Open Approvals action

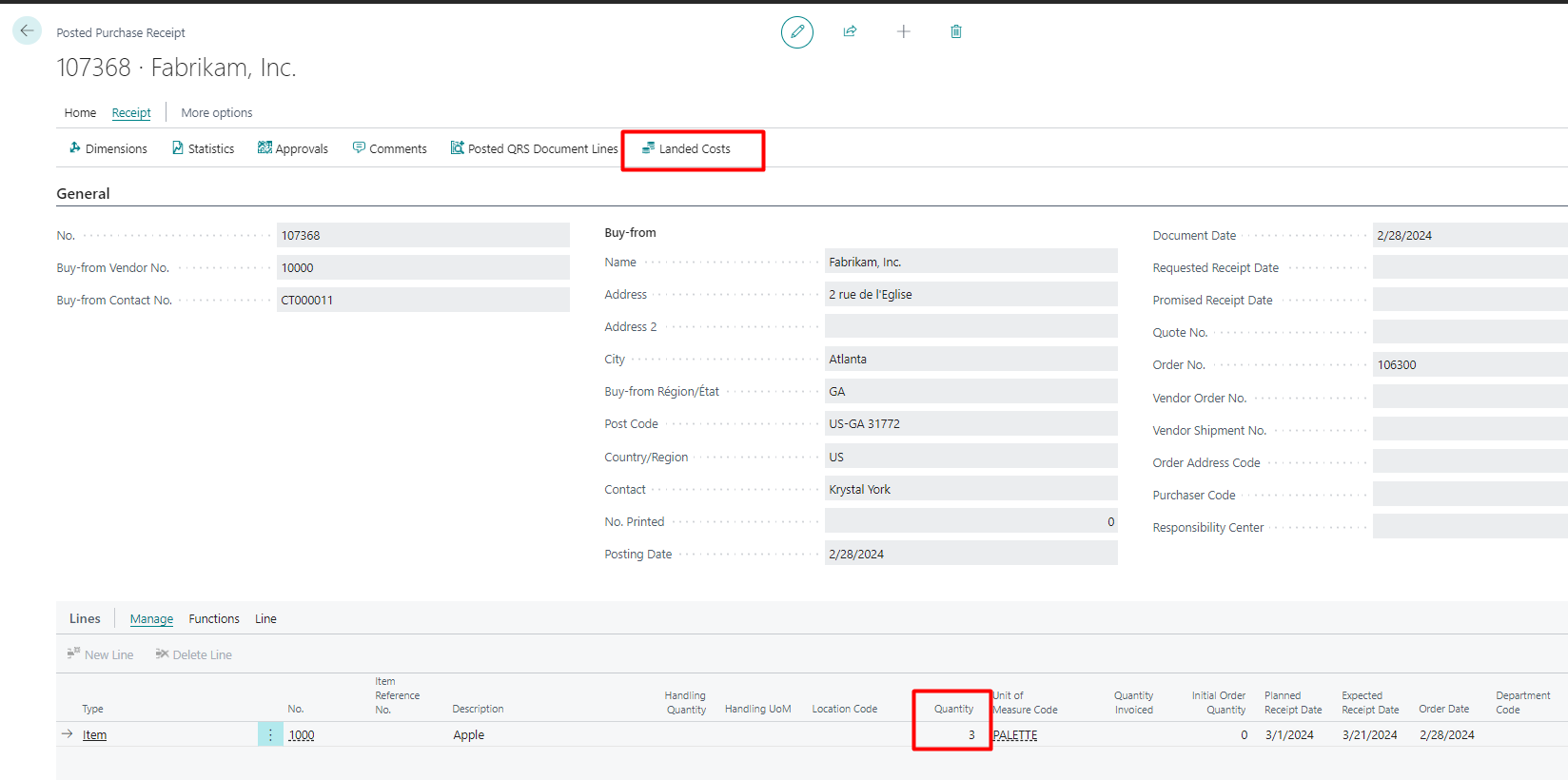click(x=292, y=148)
